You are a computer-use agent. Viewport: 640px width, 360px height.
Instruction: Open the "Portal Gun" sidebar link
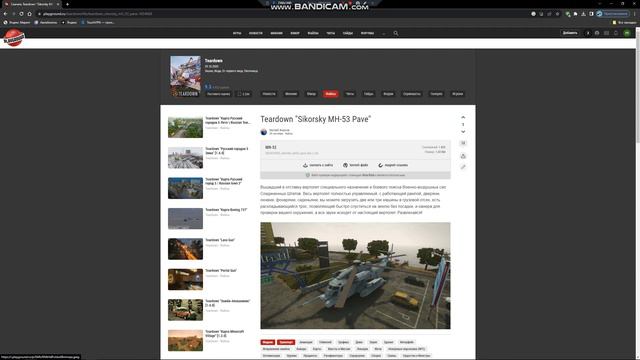(x=221, y=271)
